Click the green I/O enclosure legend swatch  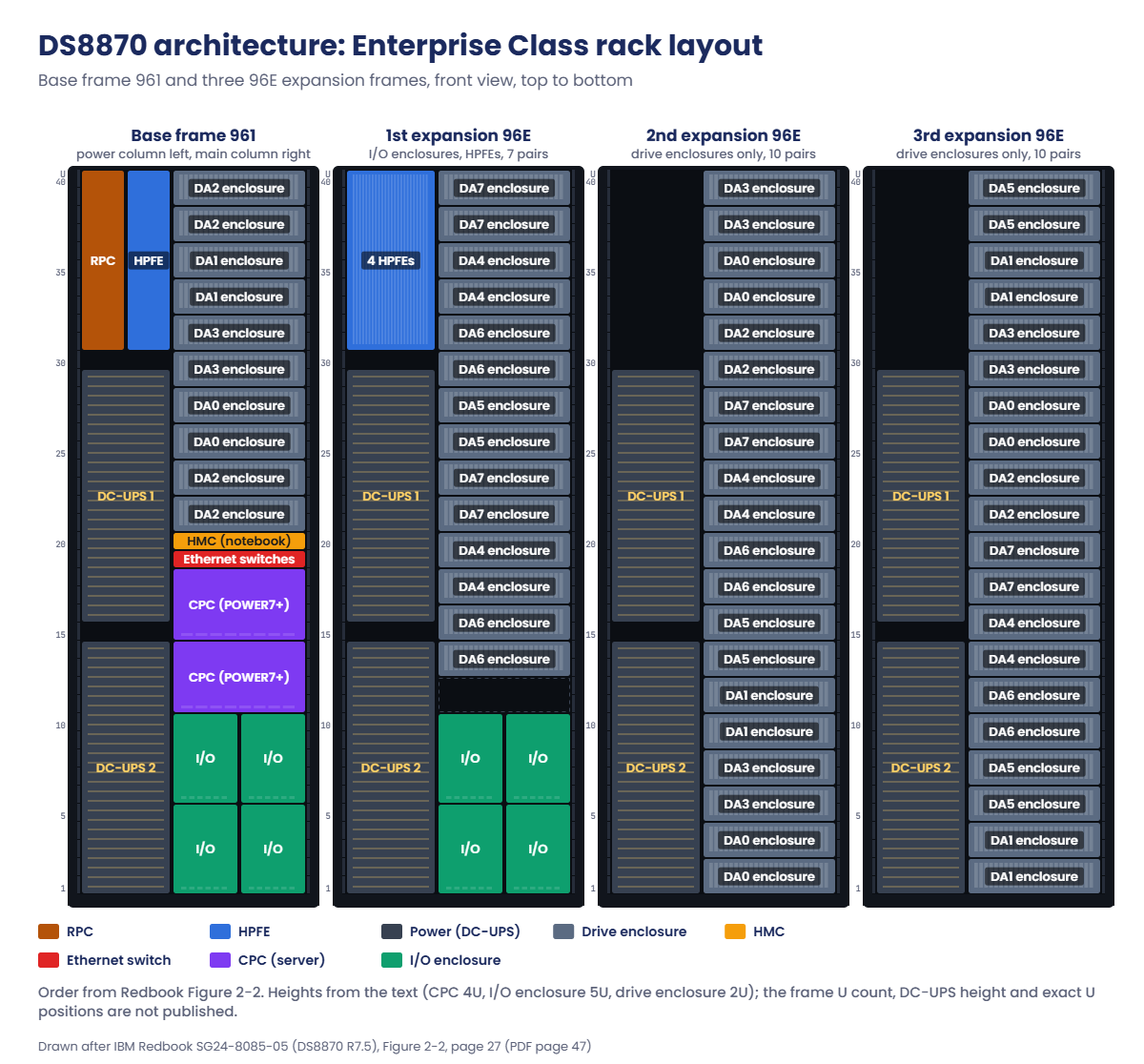(392, 960)
